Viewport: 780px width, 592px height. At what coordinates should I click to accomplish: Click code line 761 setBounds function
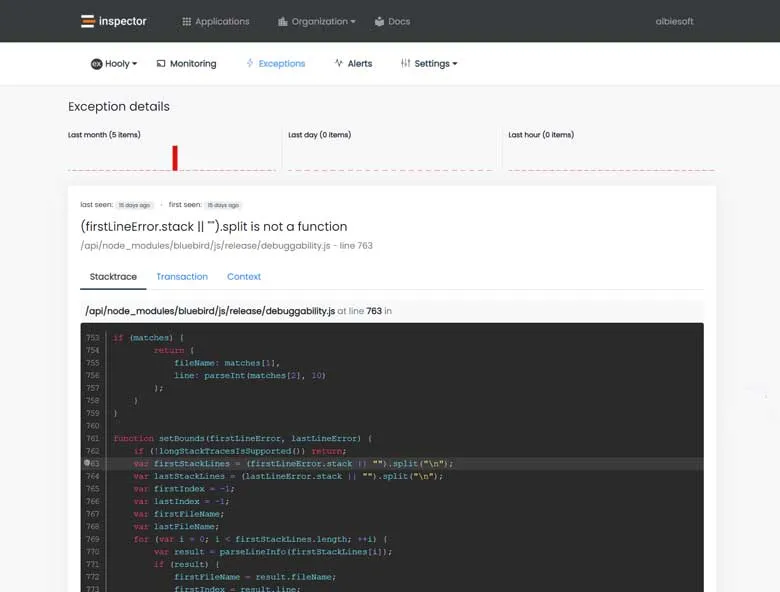pos(243,438)
